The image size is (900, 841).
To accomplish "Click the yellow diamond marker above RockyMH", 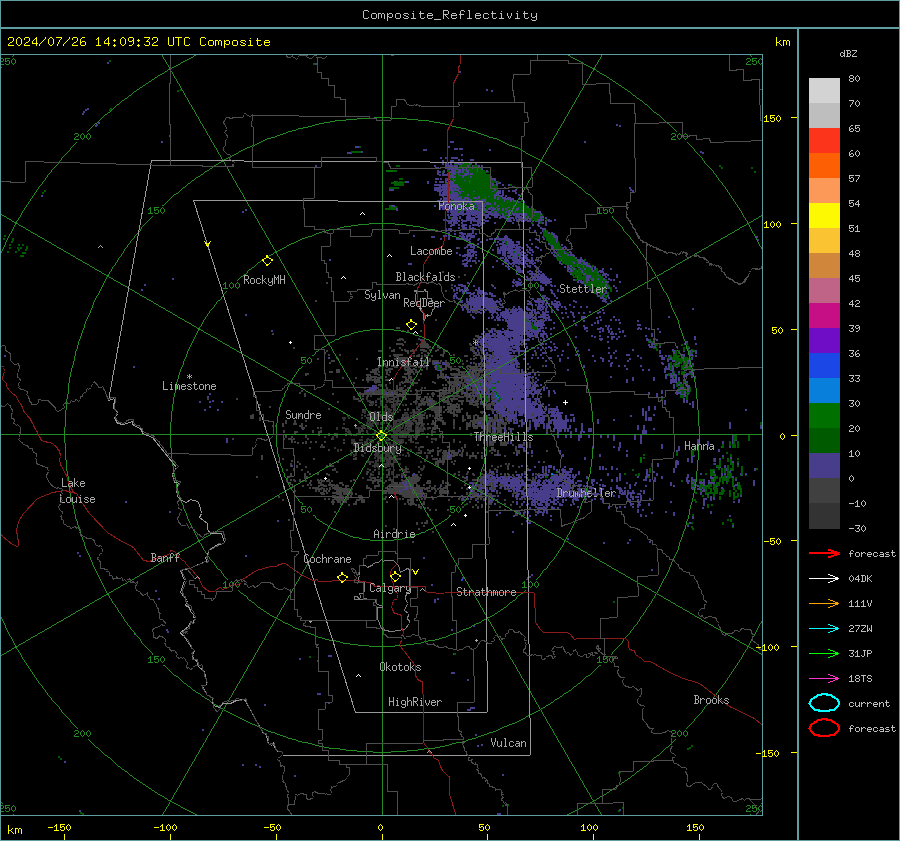I will click(x=267, y=261).
